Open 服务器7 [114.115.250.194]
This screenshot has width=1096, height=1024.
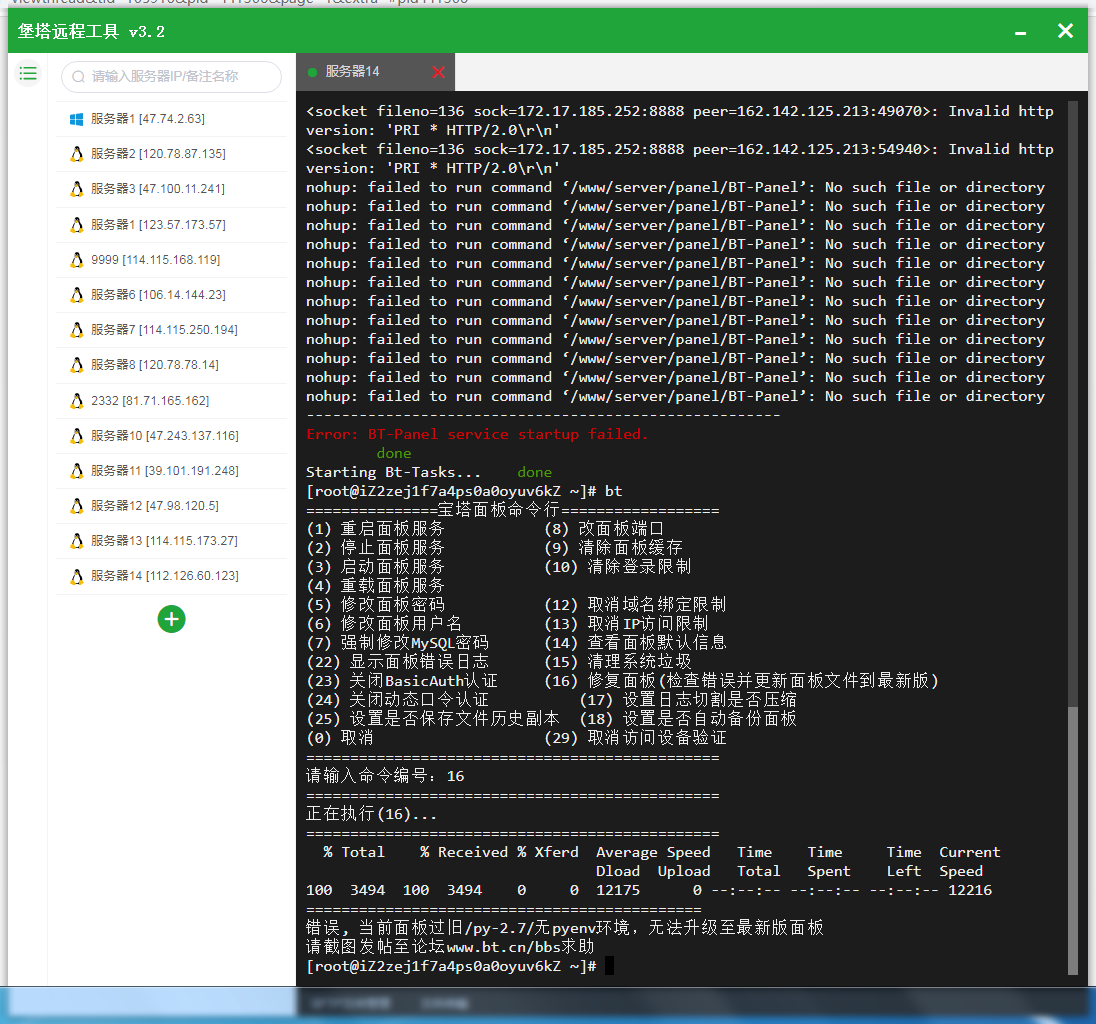click(x=171, y=330)
